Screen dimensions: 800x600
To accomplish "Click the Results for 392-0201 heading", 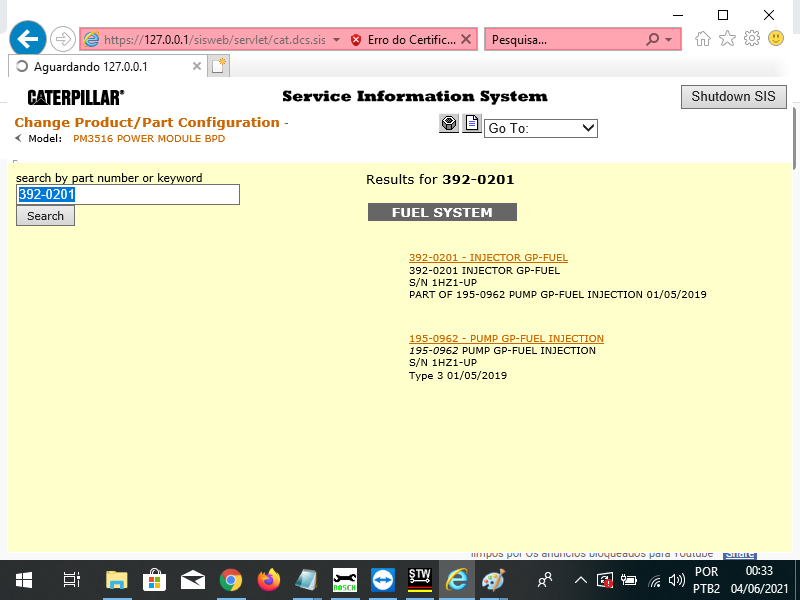I will click(440, 180).
